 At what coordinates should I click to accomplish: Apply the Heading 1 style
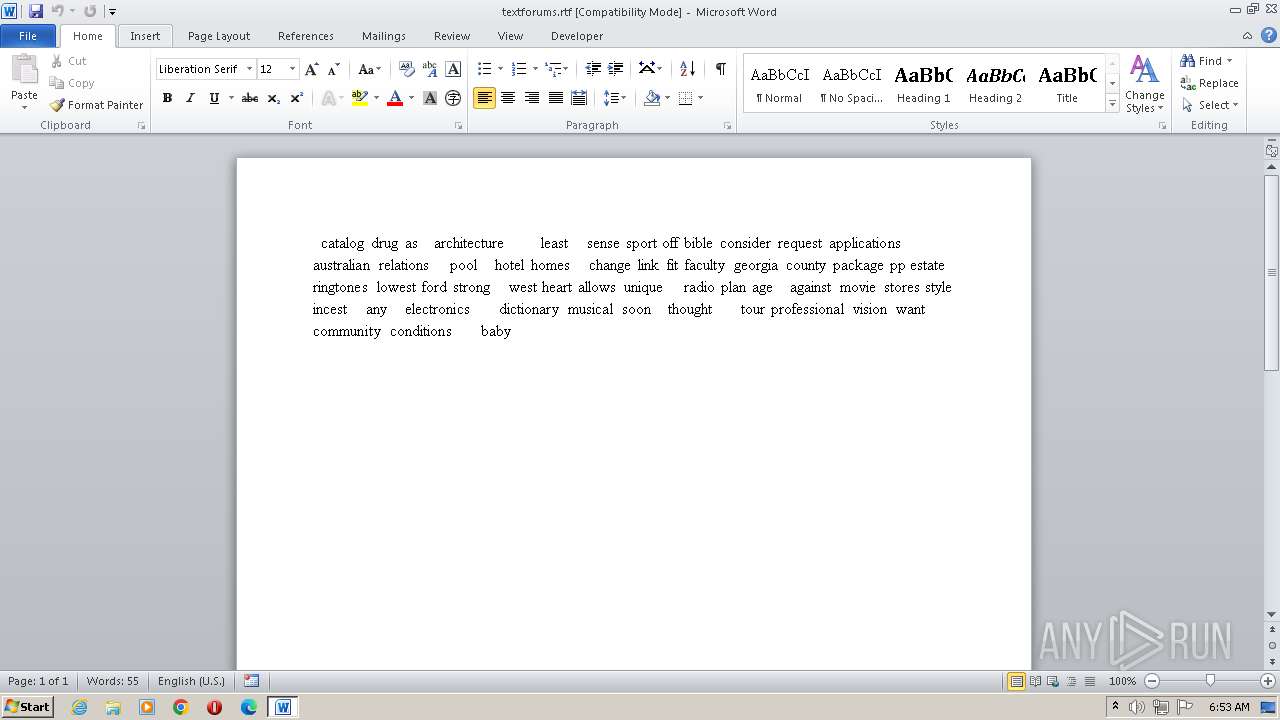tap(924, 84)
